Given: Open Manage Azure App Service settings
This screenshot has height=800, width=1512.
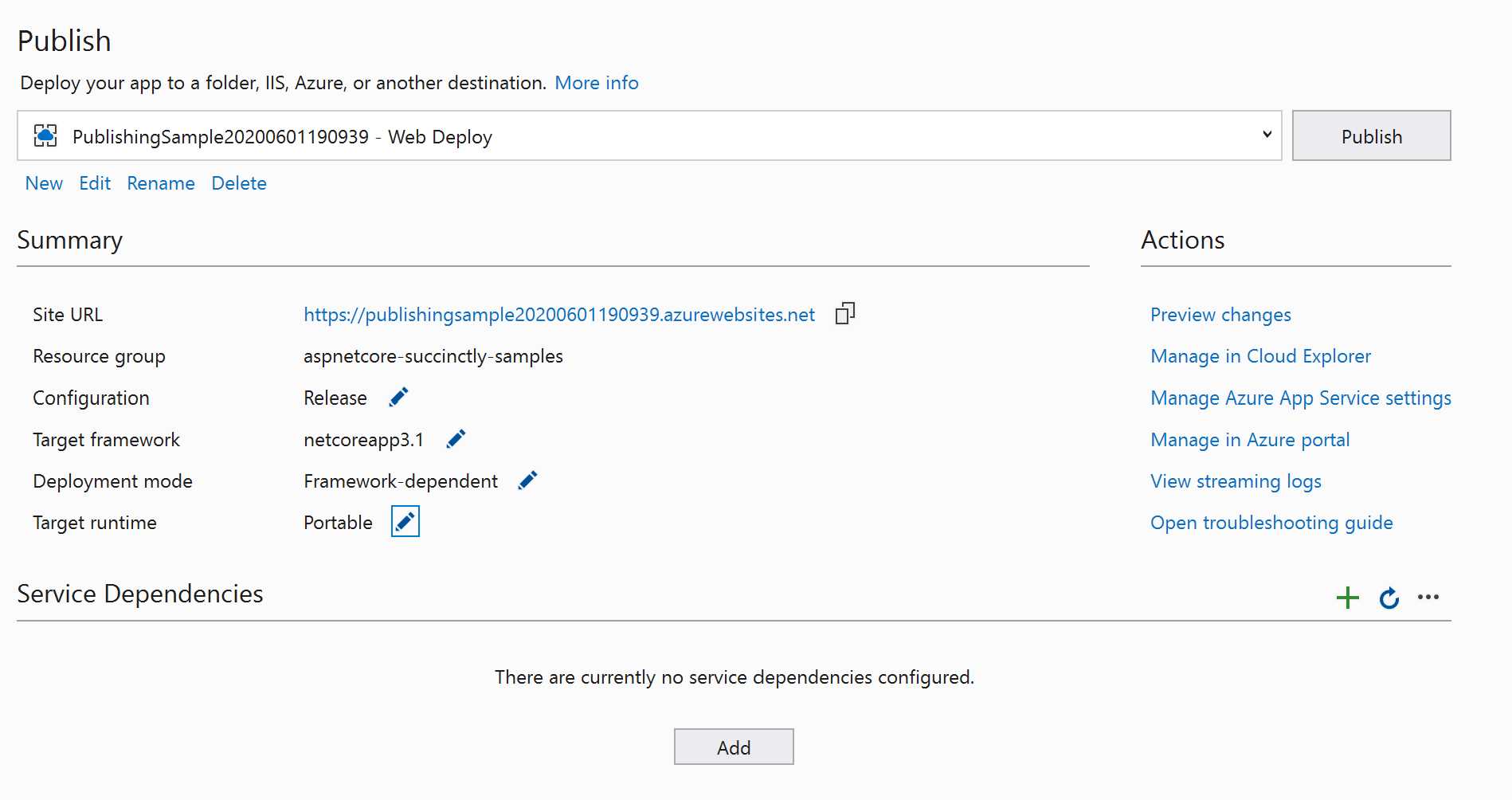Looking at the screenshot, I should (1300, 398).
